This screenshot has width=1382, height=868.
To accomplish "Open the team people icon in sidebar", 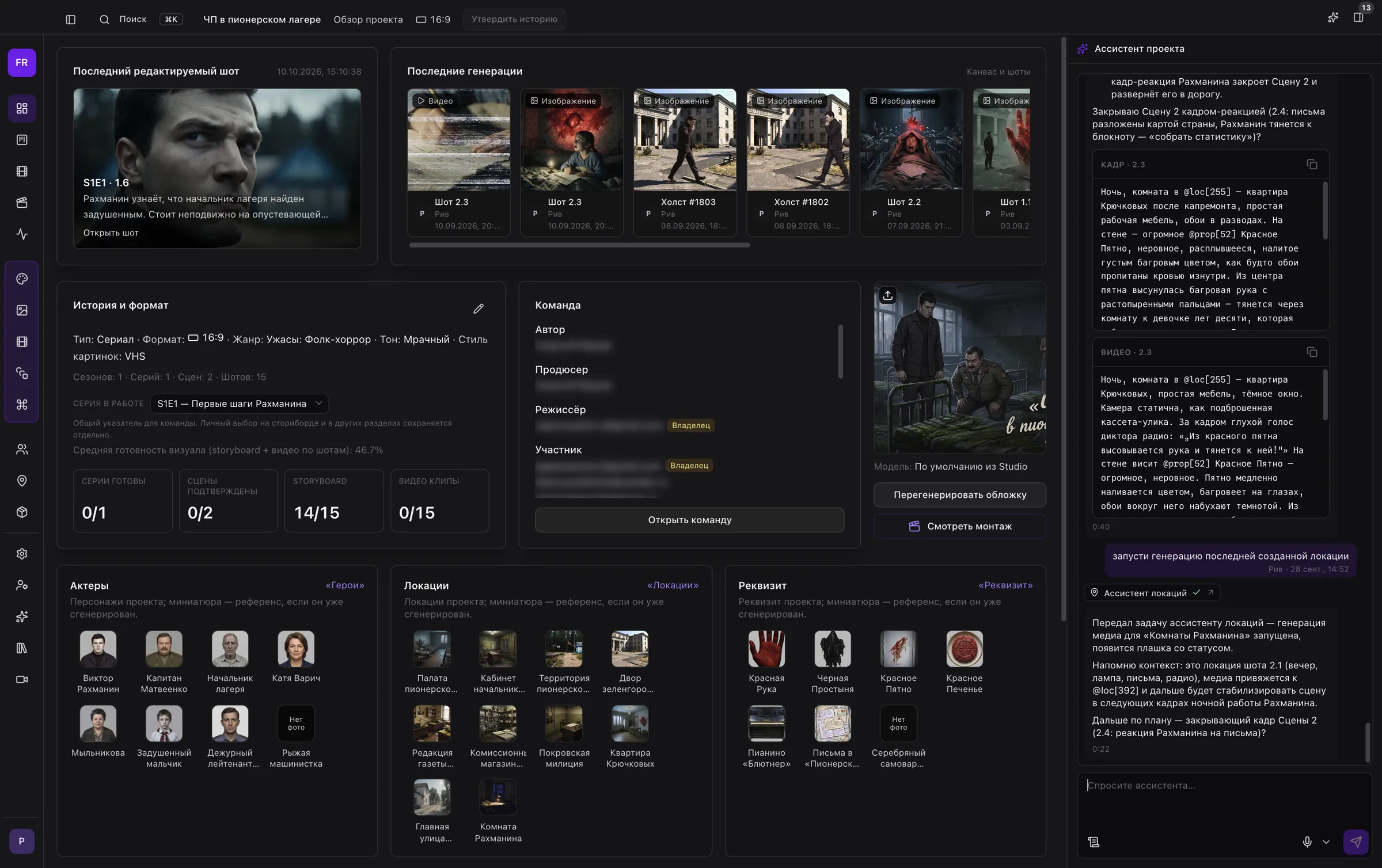I will [22, 450].
